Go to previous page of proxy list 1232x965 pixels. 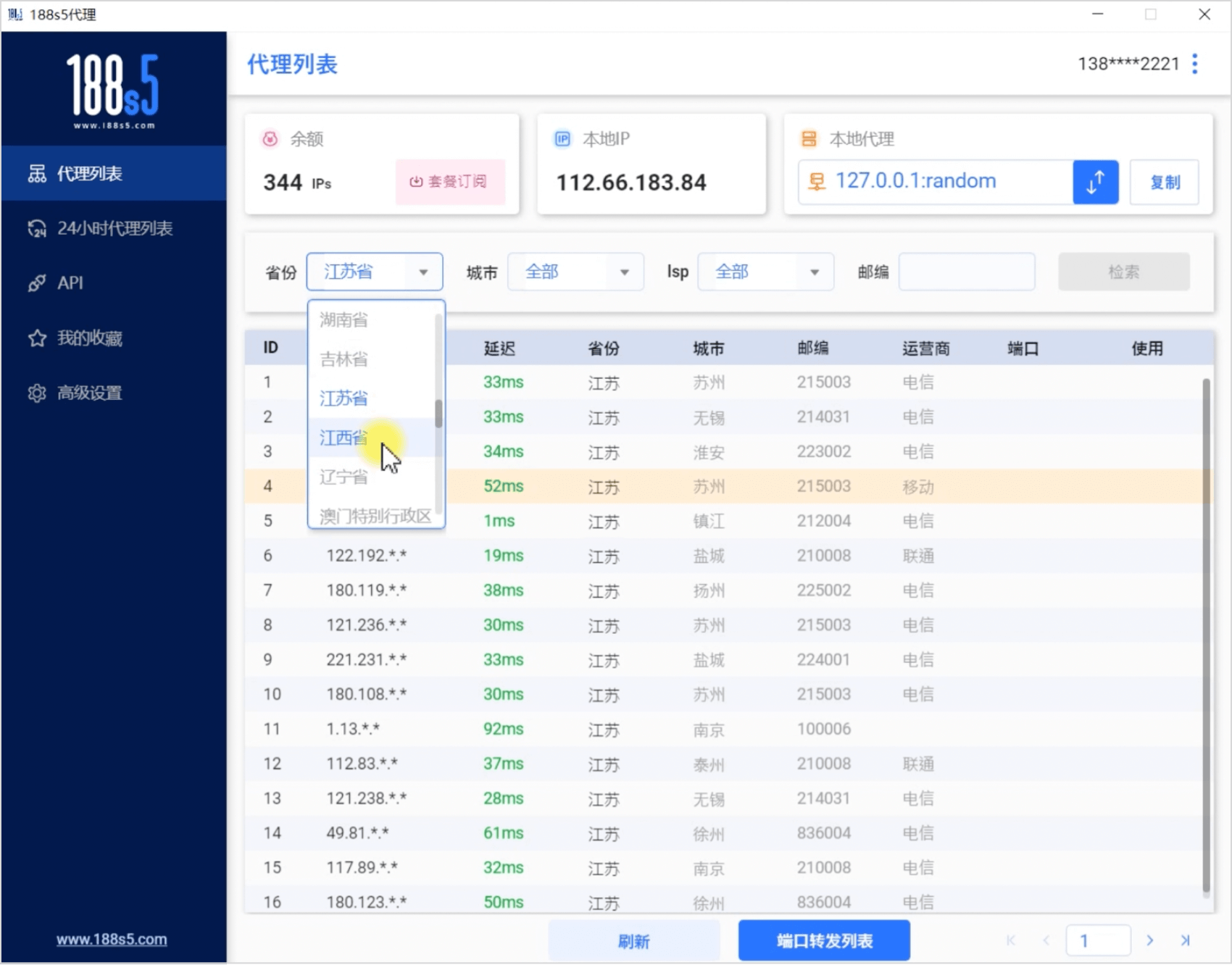coord(1046,940)
